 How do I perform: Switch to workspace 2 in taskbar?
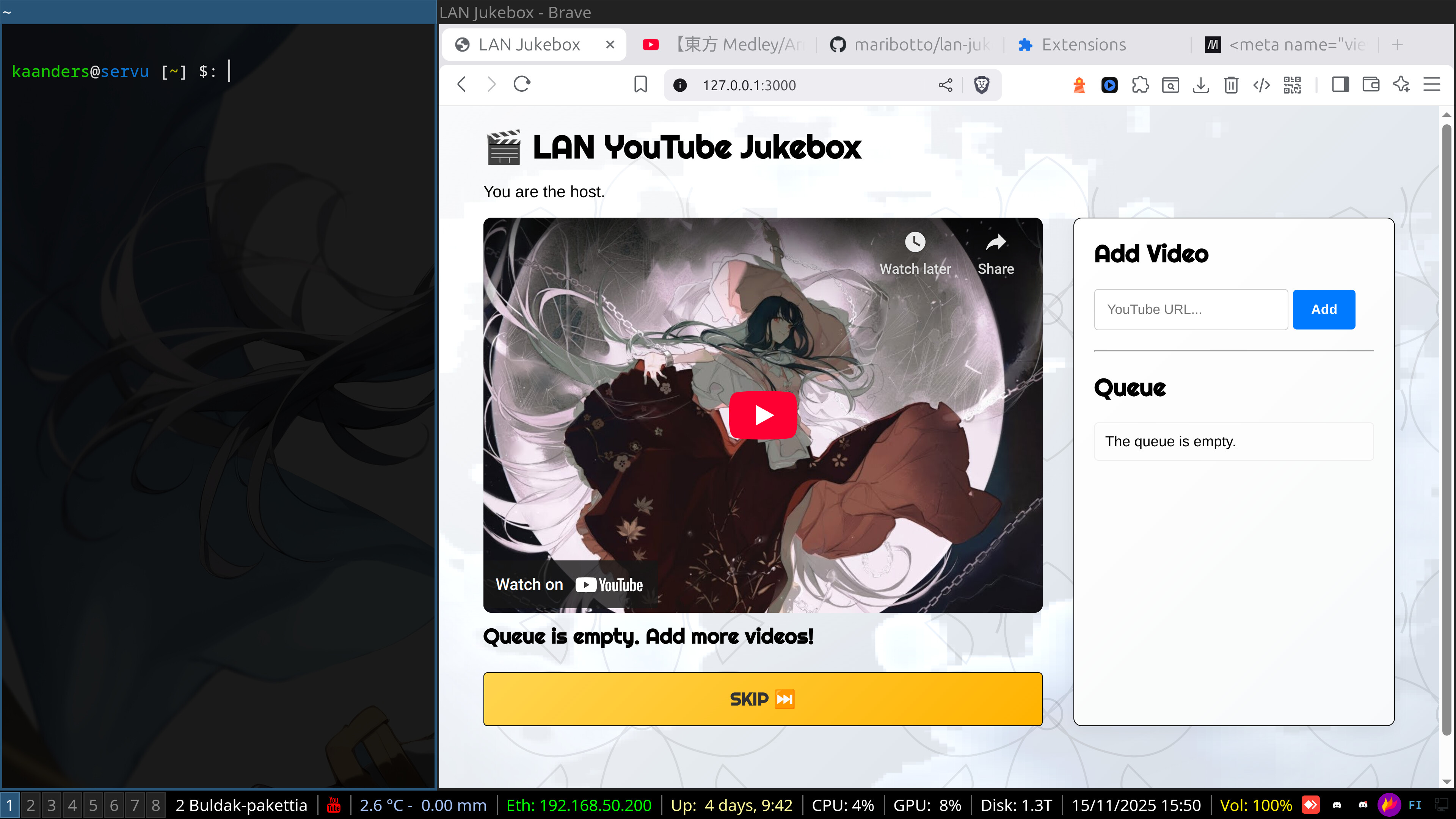tap(30, 805)
